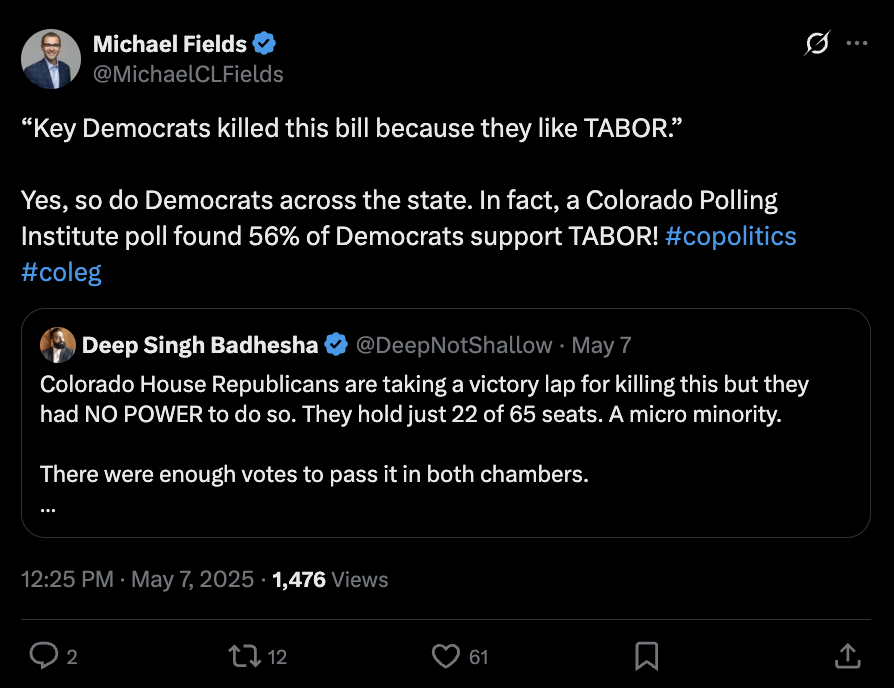Open Deep Singh Badhesha's small avatar
This screenshot has height=688, width=894.
click(x=57, y=345)
